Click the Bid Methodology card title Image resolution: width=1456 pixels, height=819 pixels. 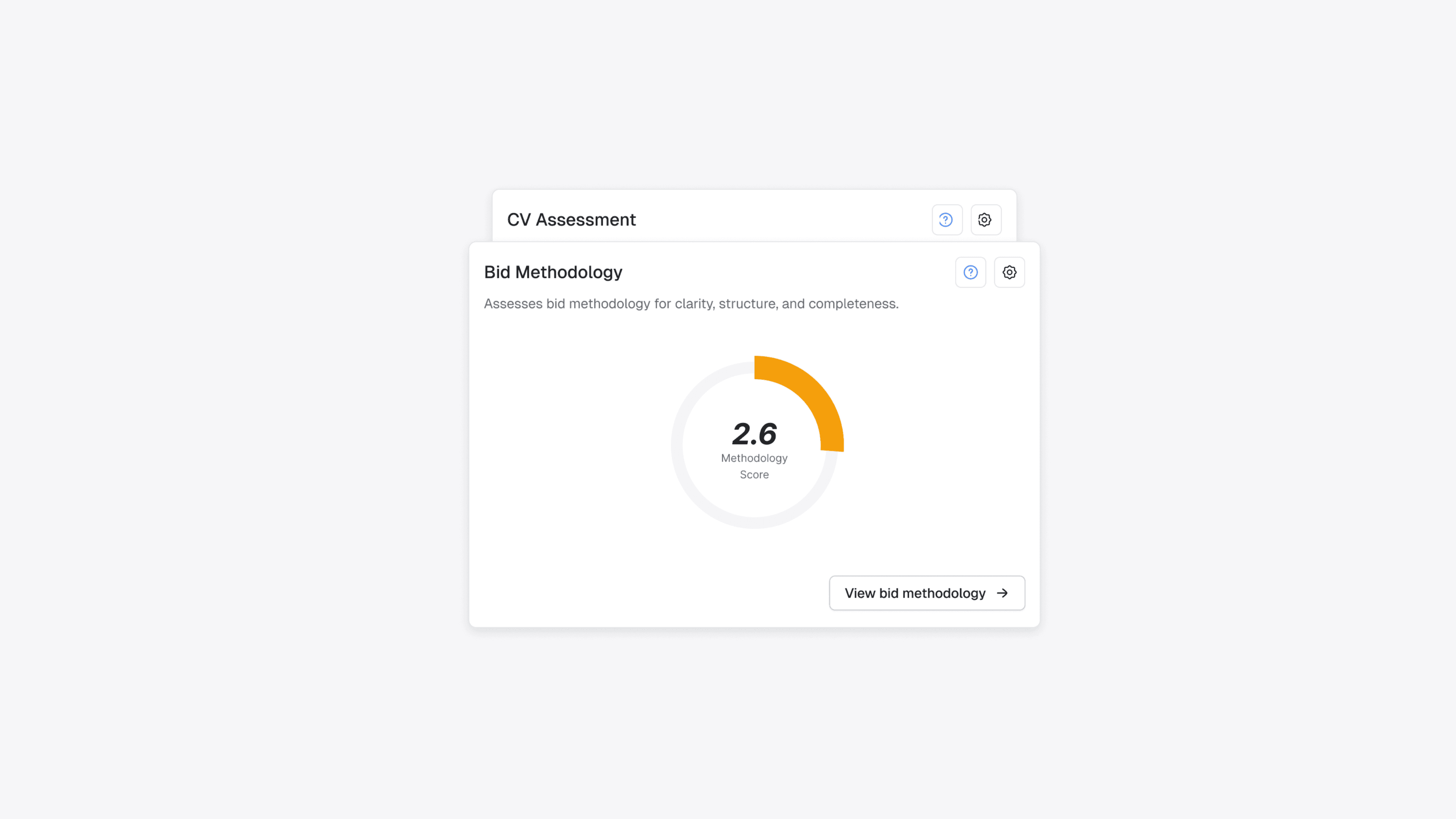[x=553, y=273]
